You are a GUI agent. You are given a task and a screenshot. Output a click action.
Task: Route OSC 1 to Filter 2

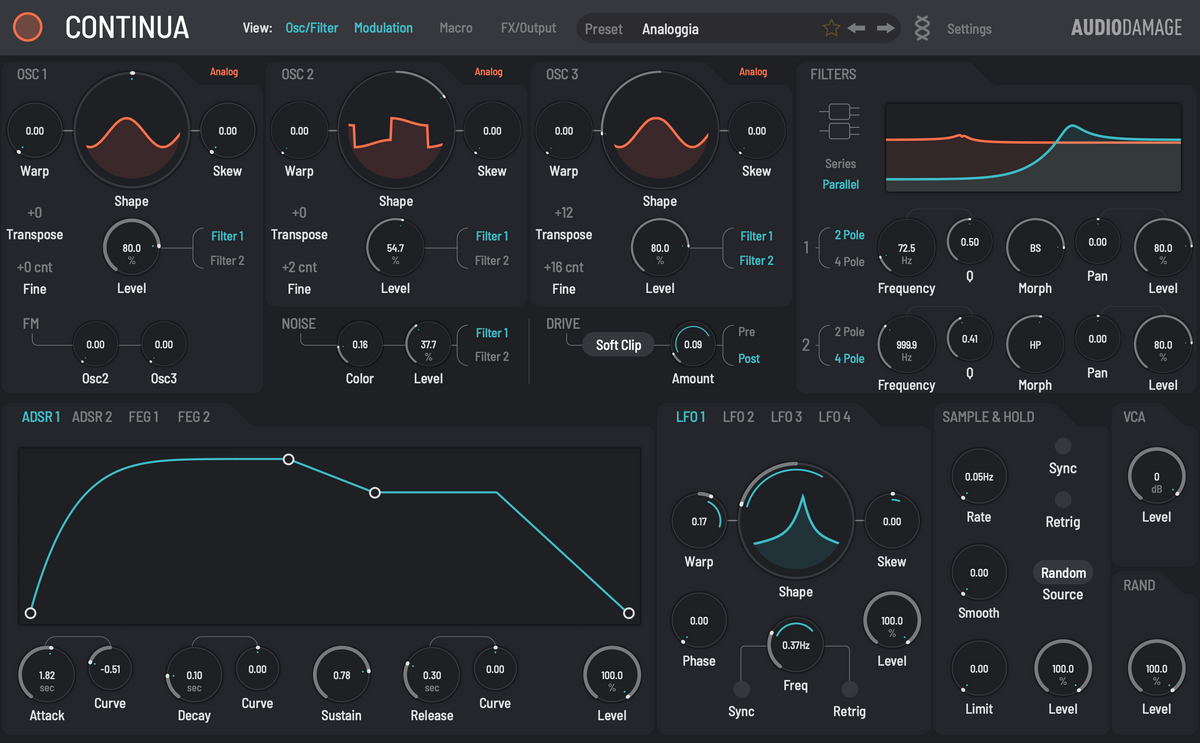pyautogui.click(x=227, y=260)
